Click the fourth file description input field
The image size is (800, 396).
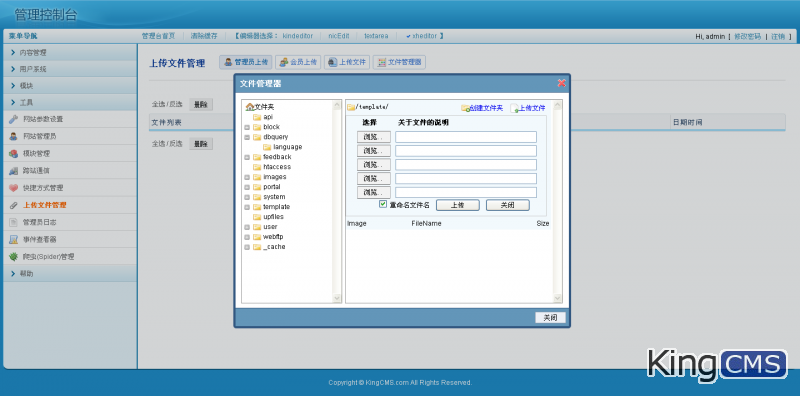(466, 179)
